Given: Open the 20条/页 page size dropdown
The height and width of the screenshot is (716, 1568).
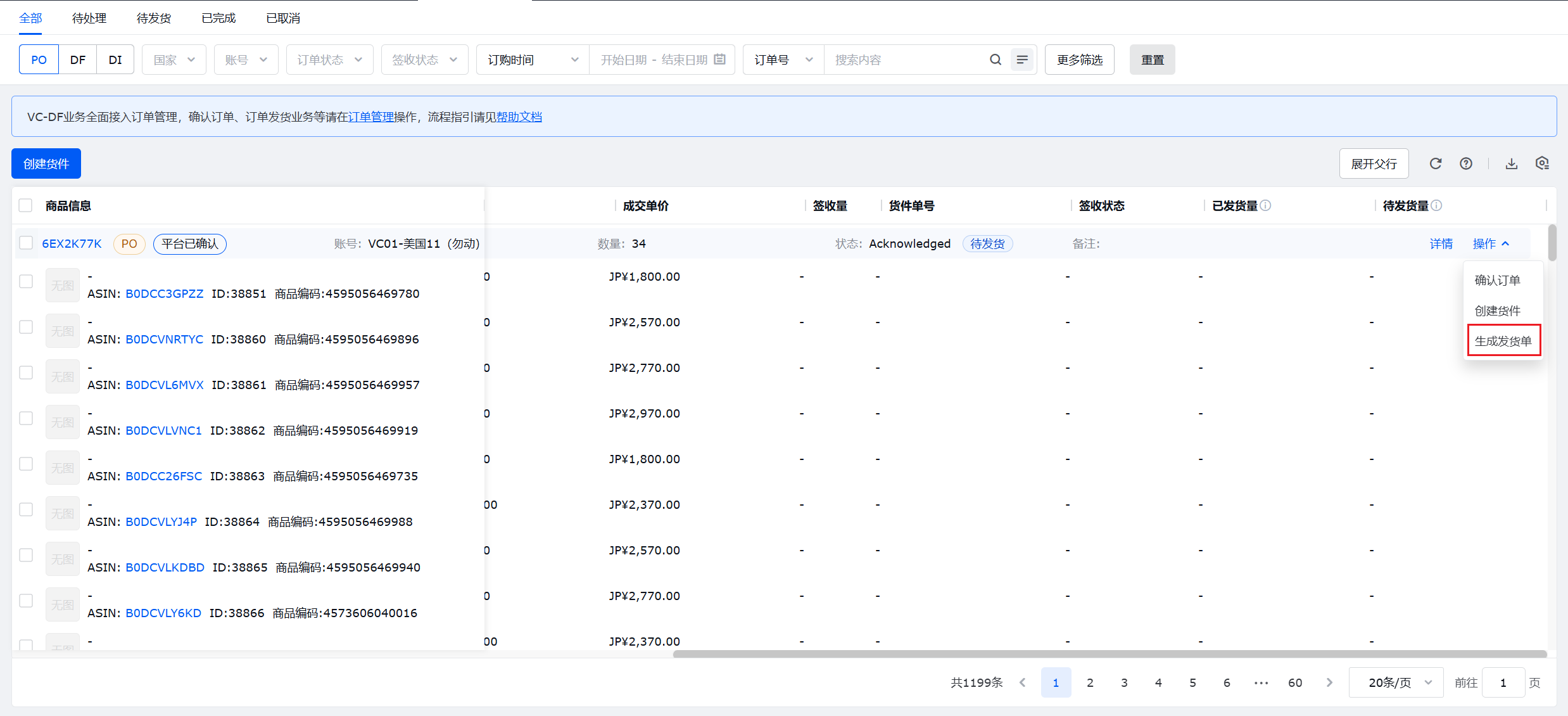Looking at the screenshot, I should point(1396,682).
